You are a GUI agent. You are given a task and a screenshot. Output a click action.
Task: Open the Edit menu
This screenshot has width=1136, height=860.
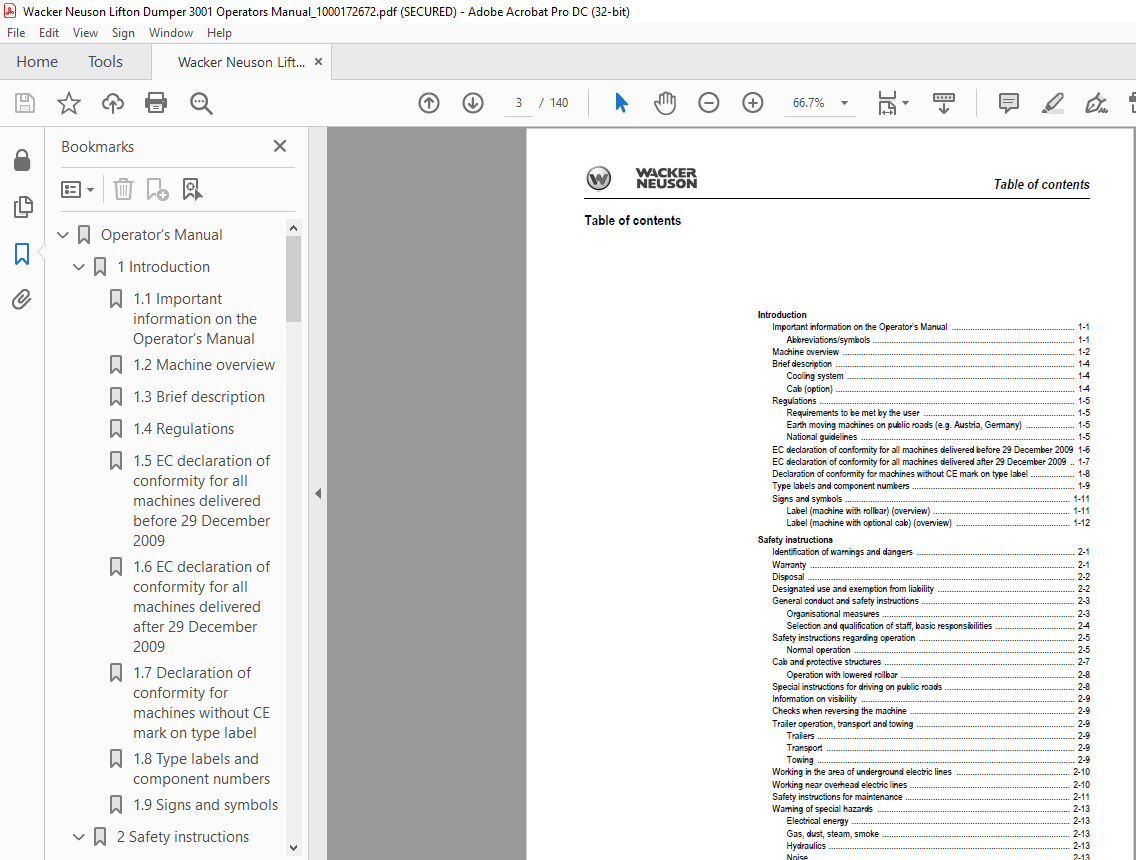pyautogui.click(x=49, y=33)
